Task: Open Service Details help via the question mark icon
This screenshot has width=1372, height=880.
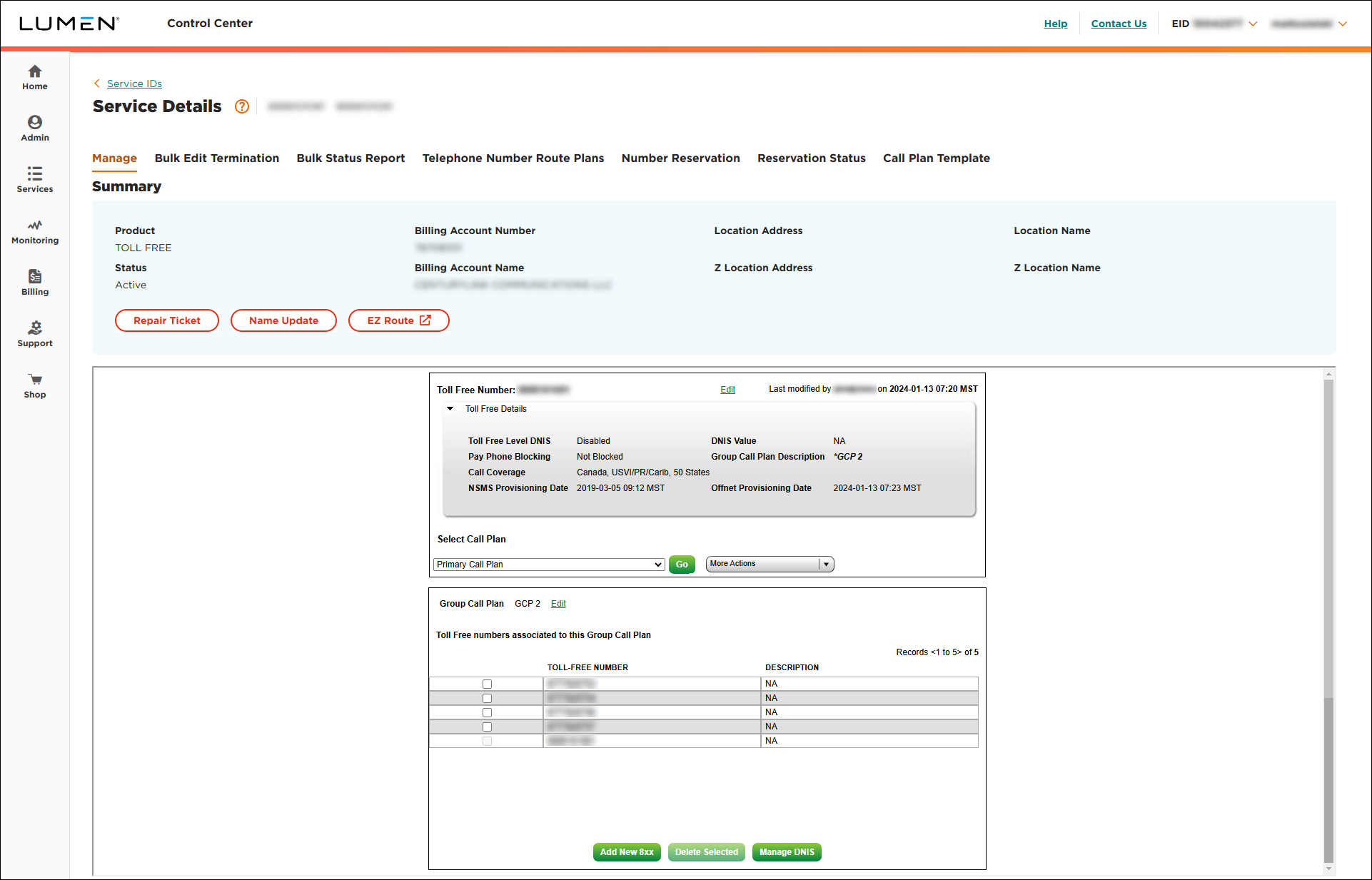Action: 241,106
